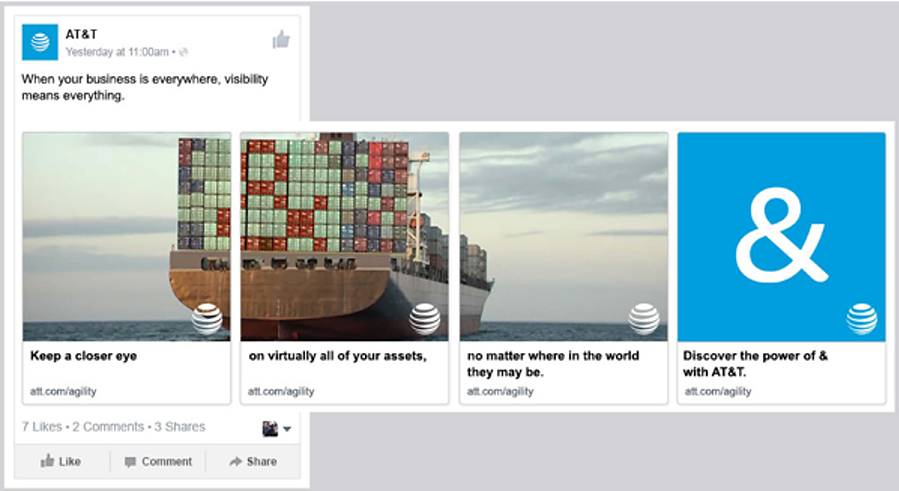Click the AT&T profile logo avatar
This screenshot has height=491, width=899.
pos(40,42)
